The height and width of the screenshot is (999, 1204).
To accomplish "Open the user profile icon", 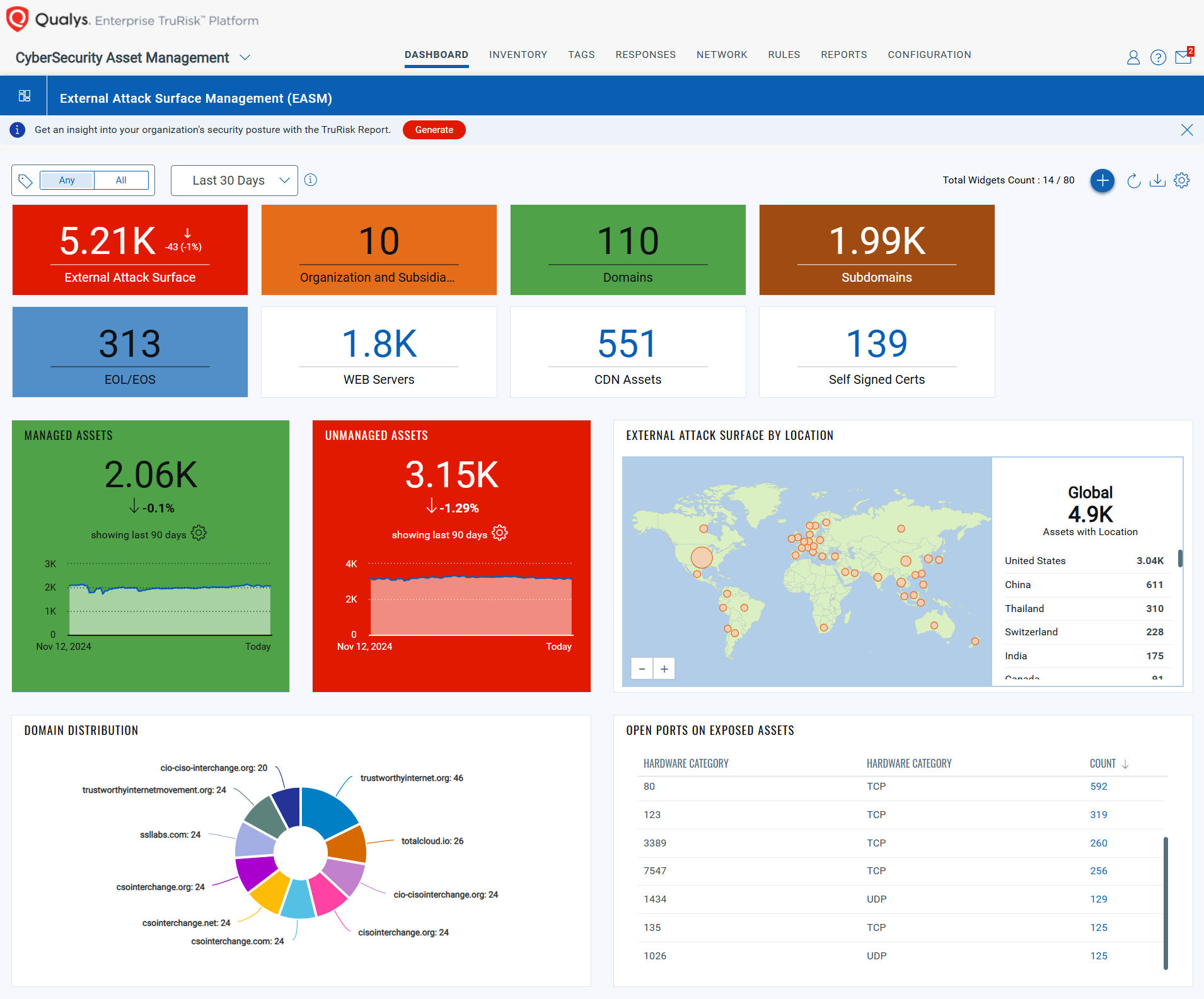I will pos(1133,58).
